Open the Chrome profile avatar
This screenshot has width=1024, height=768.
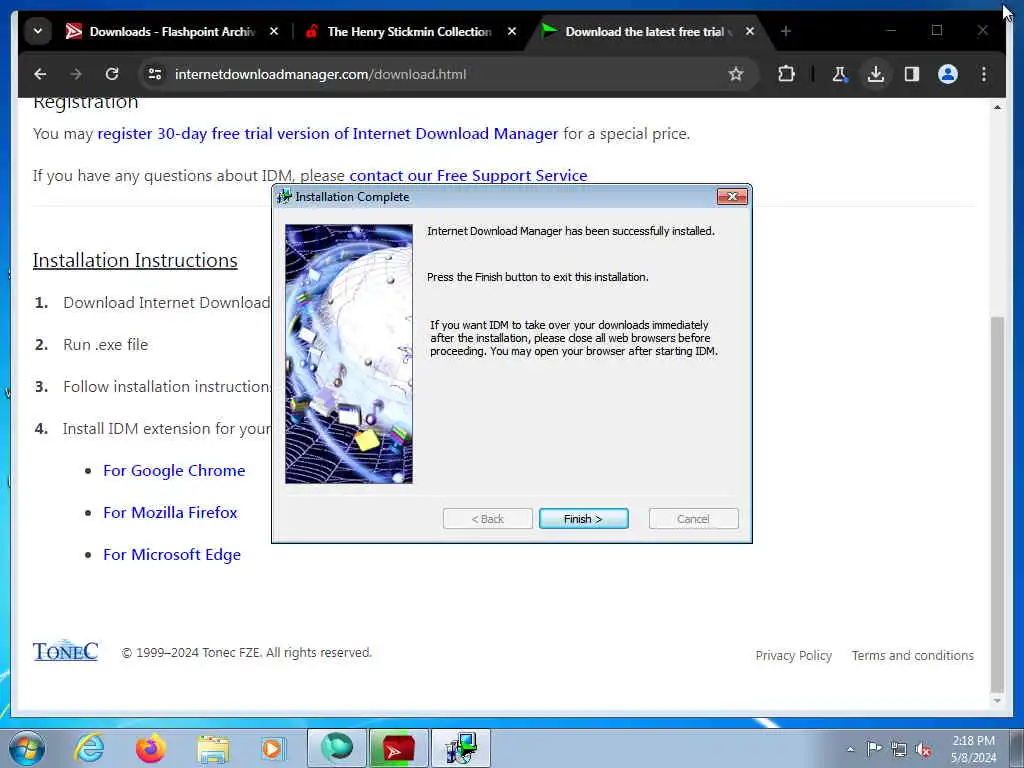click(x=948, y=74)
